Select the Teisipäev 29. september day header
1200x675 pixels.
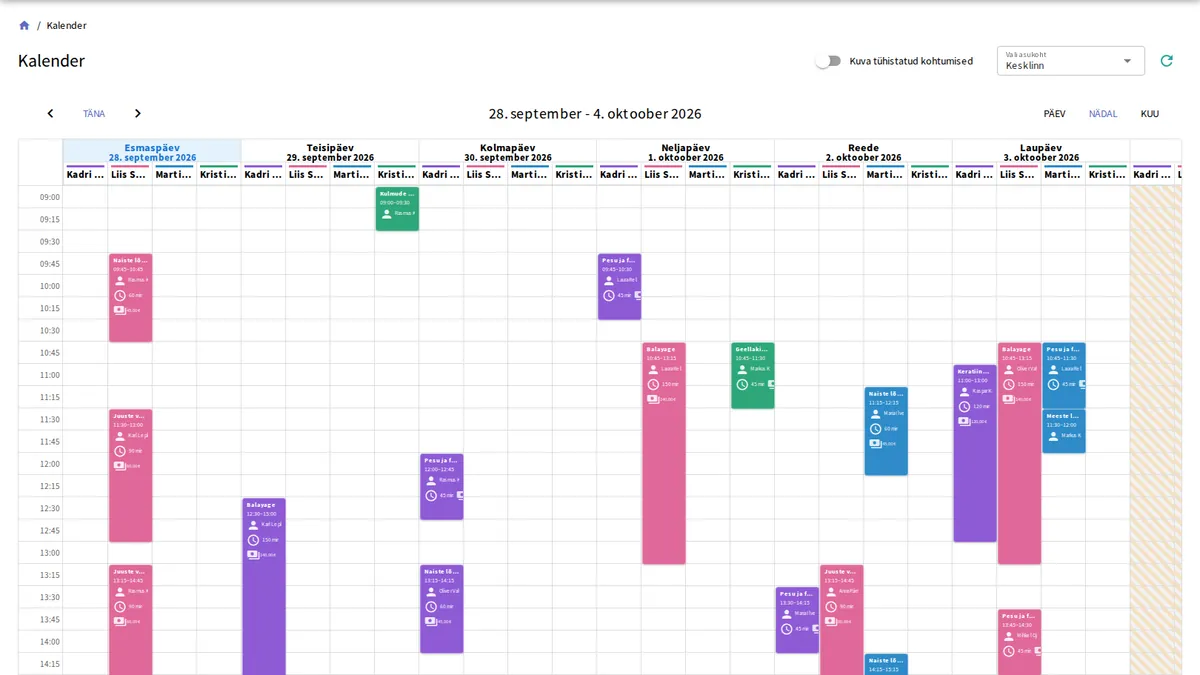tap(330, 152)
